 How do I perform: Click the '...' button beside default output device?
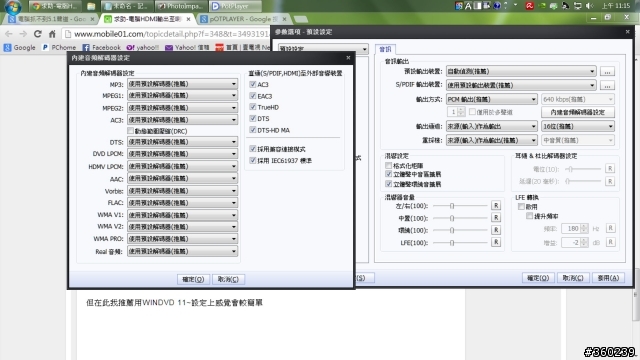point(607,71)
